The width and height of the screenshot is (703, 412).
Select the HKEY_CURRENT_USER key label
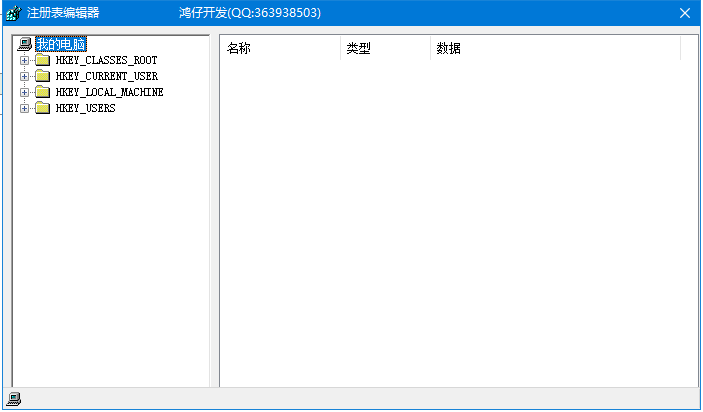(106, 76)
